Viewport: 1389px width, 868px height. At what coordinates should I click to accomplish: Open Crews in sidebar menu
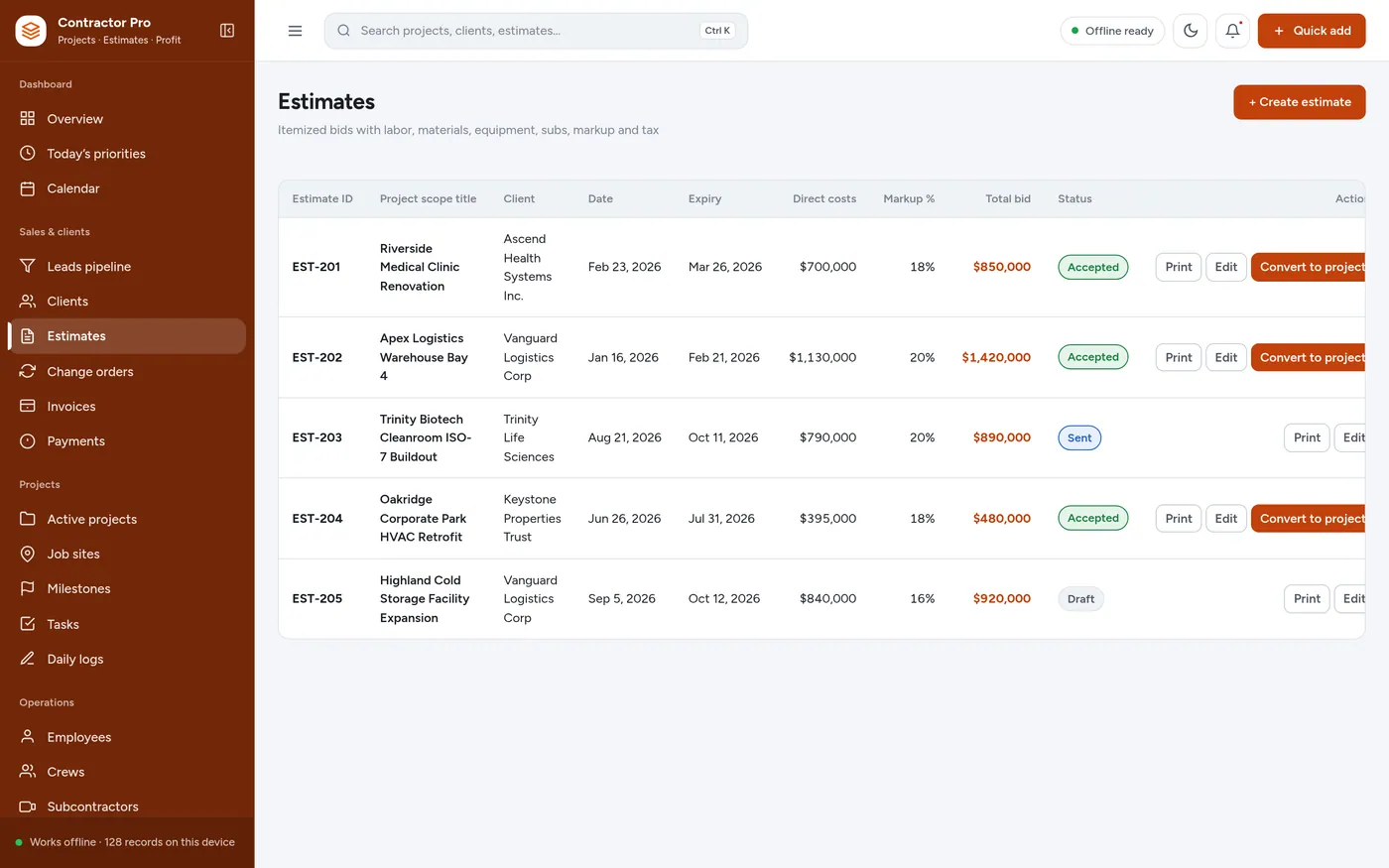click(127, 772)
